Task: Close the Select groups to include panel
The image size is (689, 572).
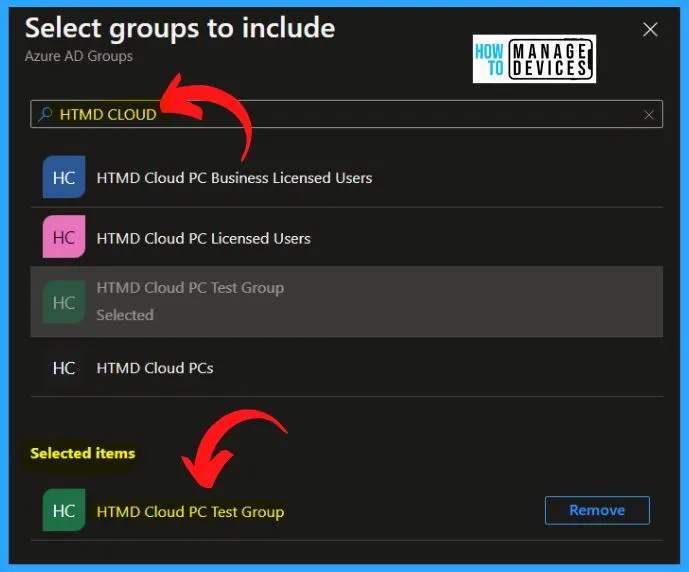Action: (650, 30)
